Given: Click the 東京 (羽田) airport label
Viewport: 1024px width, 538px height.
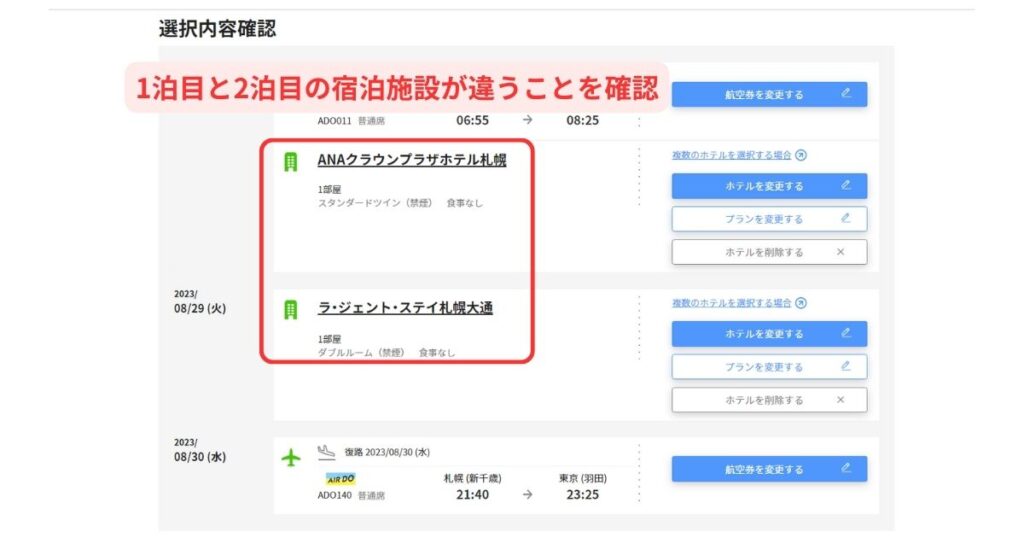Looking at the screenshot, I should click(x=583, y=479).
